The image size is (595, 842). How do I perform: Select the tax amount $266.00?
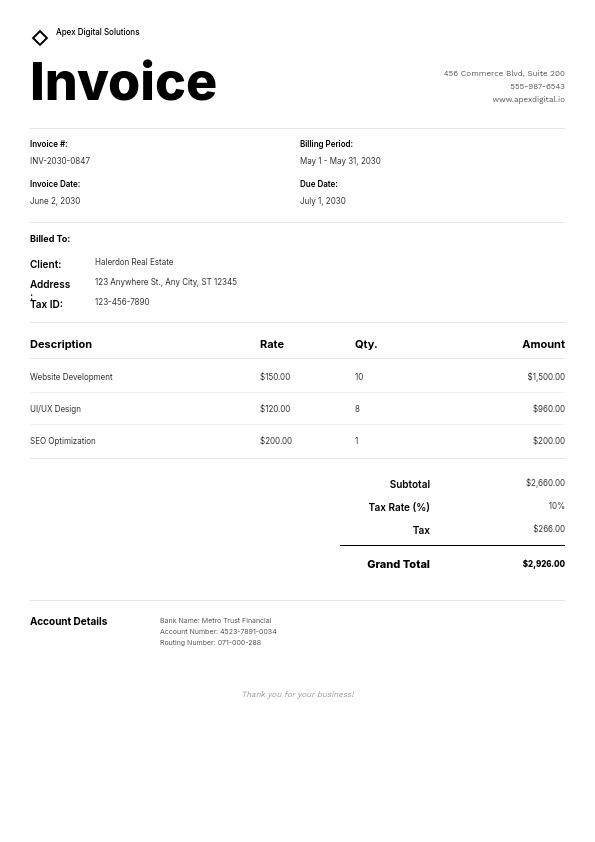(549, 529)
